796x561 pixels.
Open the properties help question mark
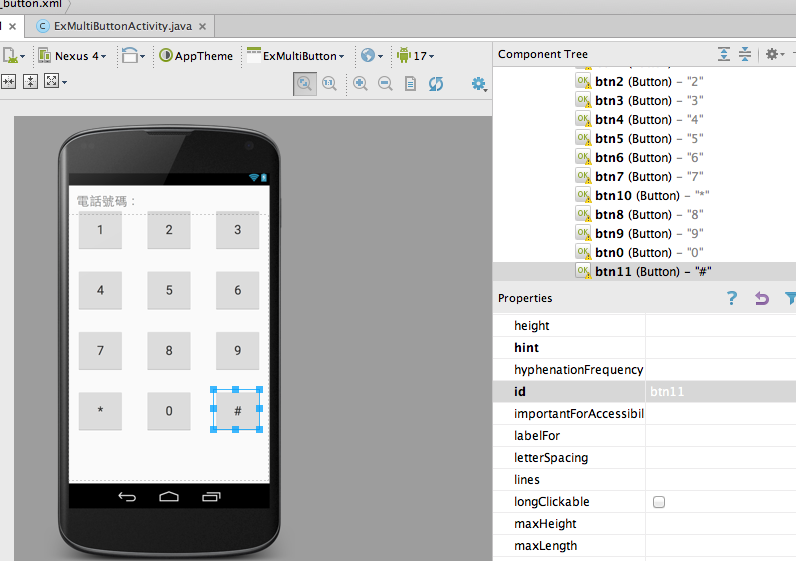tap(732, 298)
